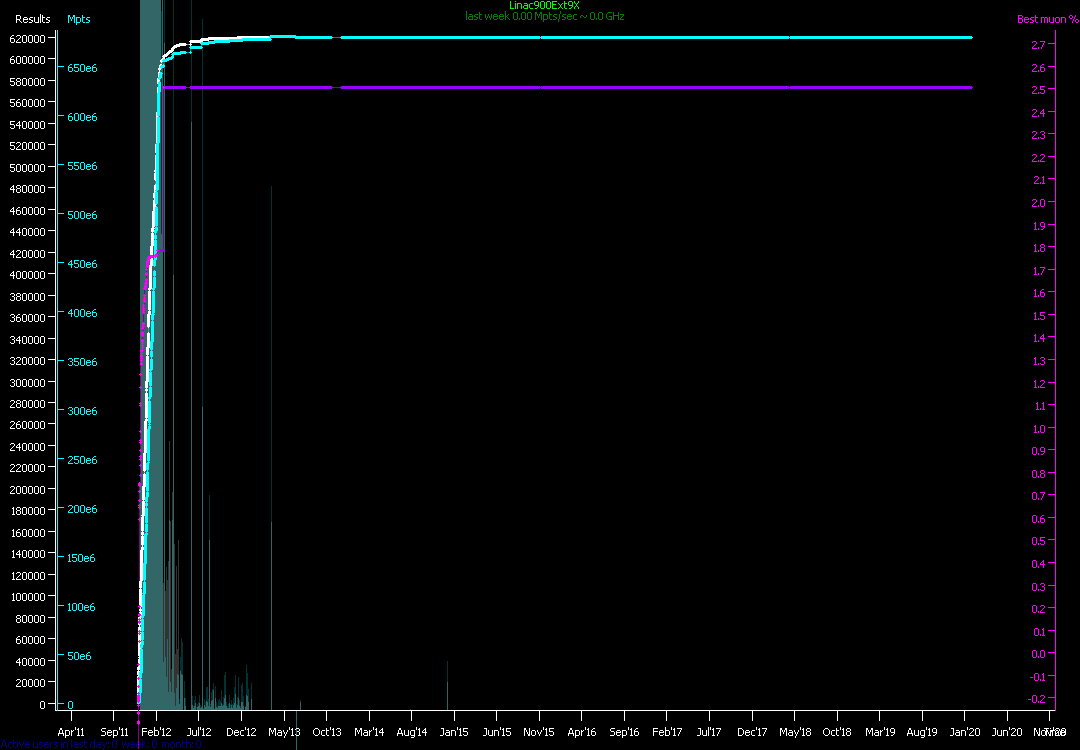Click the 'last week 0.00 Mpts/sec' subtitle
The image size is (1080, 750).
coord(544,17)
